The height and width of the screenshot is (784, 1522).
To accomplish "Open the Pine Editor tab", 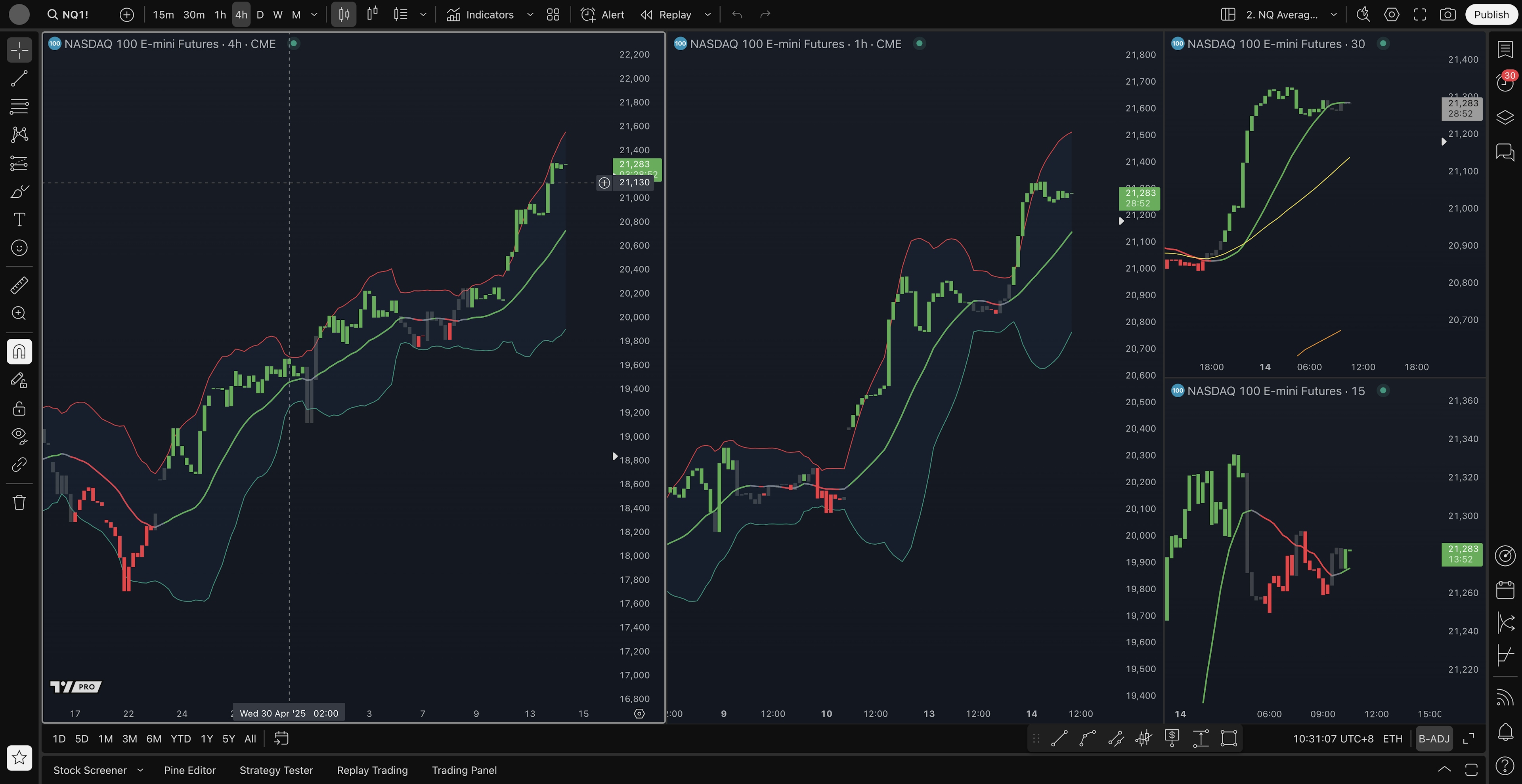I will [x=190, y=771].
